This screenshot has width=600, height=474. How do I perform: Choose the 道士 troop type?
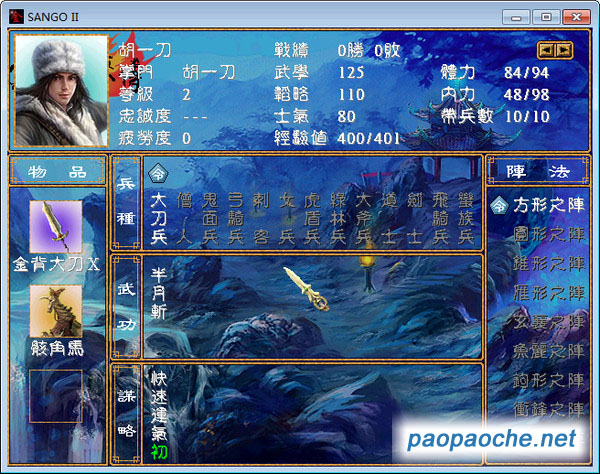389,219
